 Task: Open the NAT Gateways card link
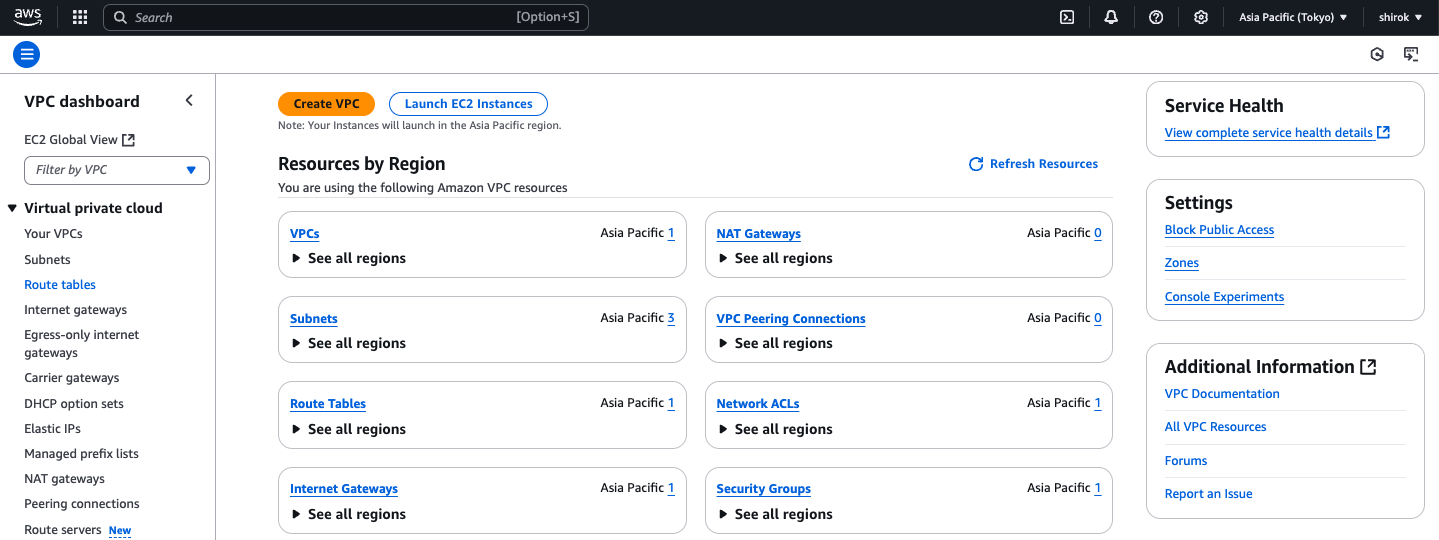758,234
